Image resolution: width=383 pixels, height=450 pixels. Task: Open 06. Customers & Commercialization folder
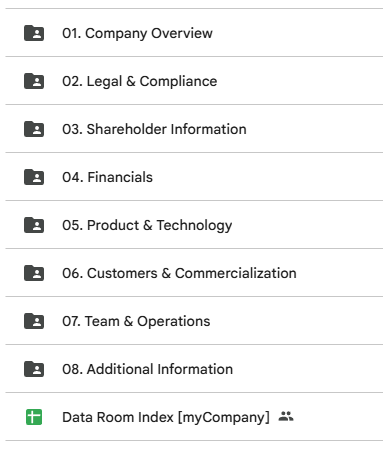click(x=179, y=273)
